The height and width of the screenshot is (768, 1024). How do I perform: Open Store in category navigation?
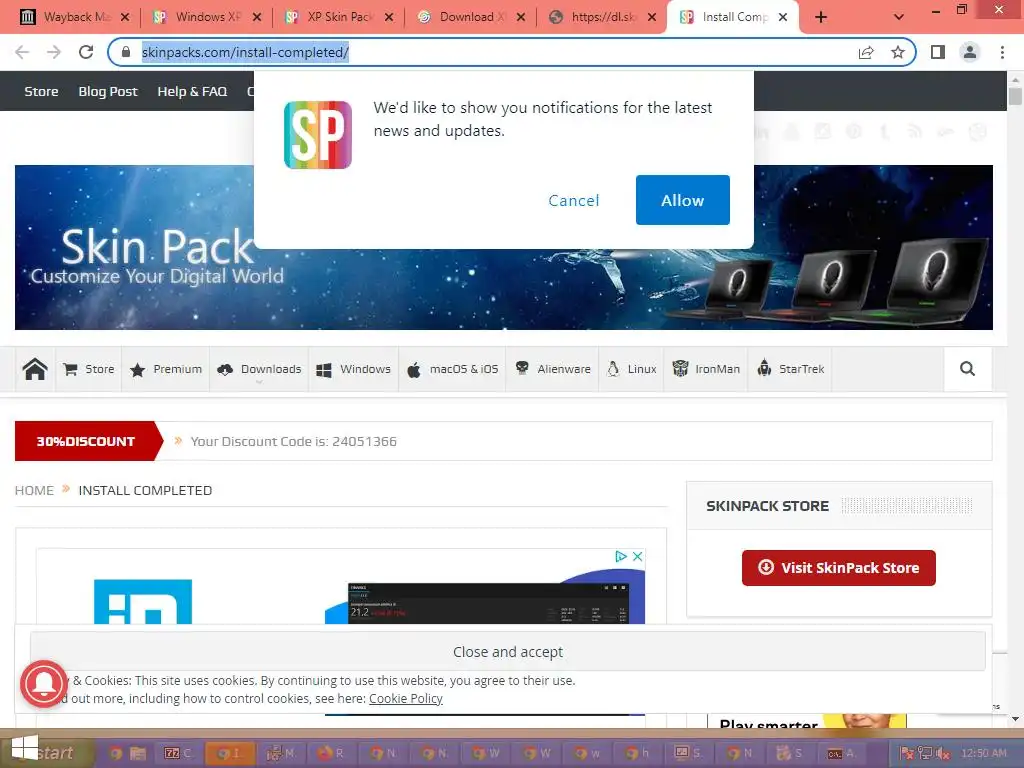pyautogui.click(x=89, y=369)
